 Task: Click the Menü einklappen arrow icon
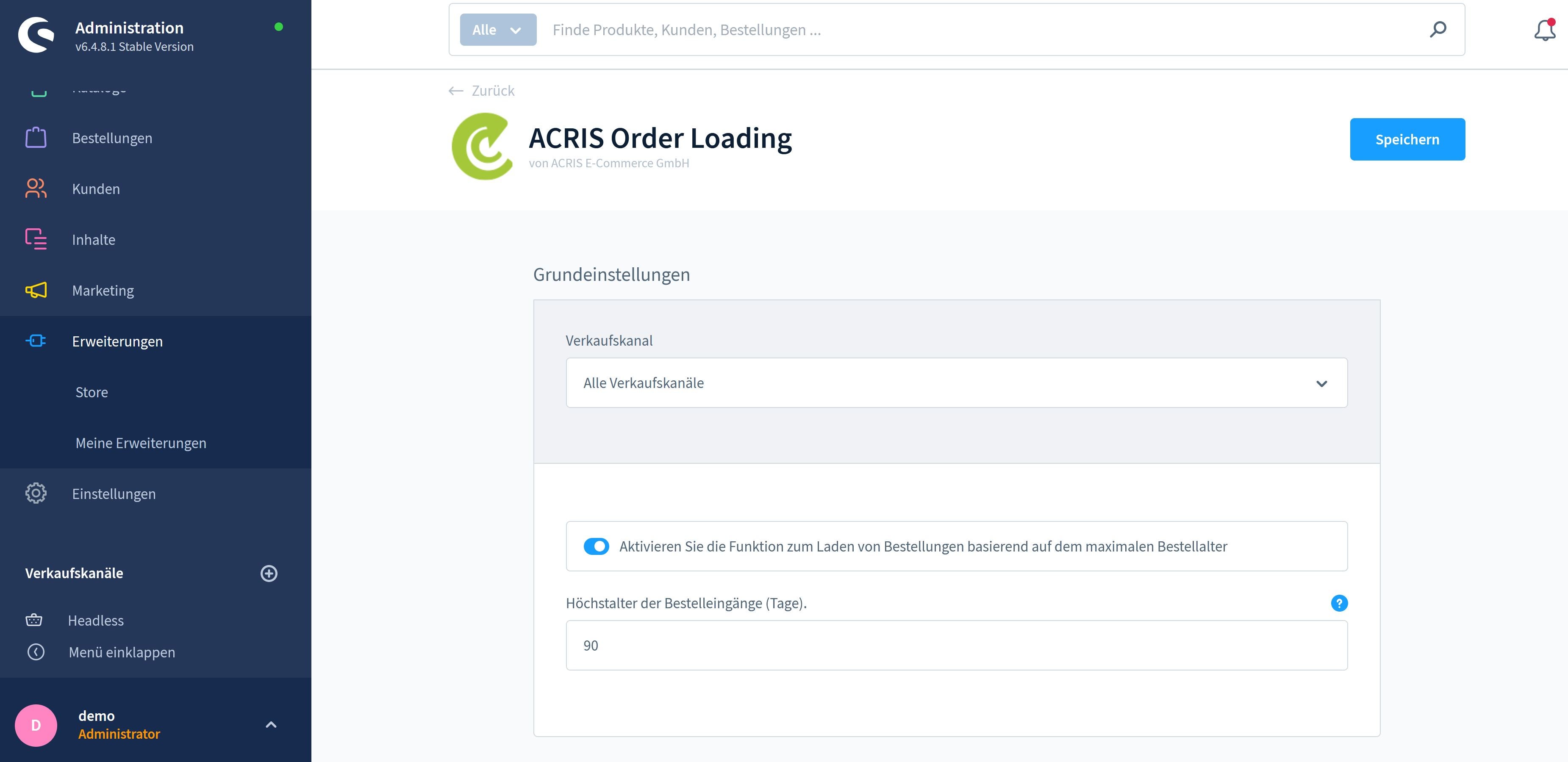click(x=36, y=652)
